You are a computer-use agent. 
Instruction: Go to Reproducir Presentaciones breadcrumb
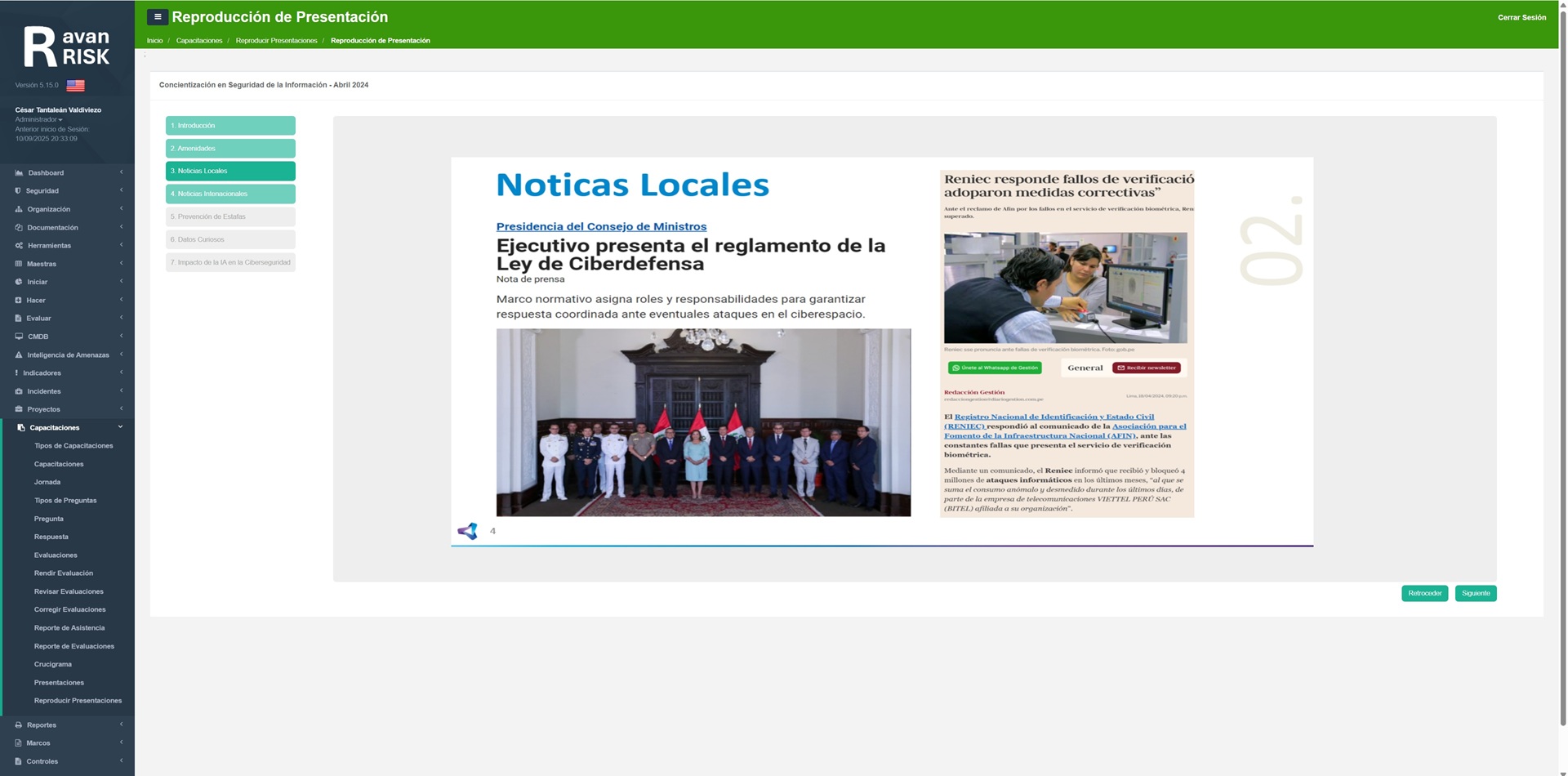276,41
